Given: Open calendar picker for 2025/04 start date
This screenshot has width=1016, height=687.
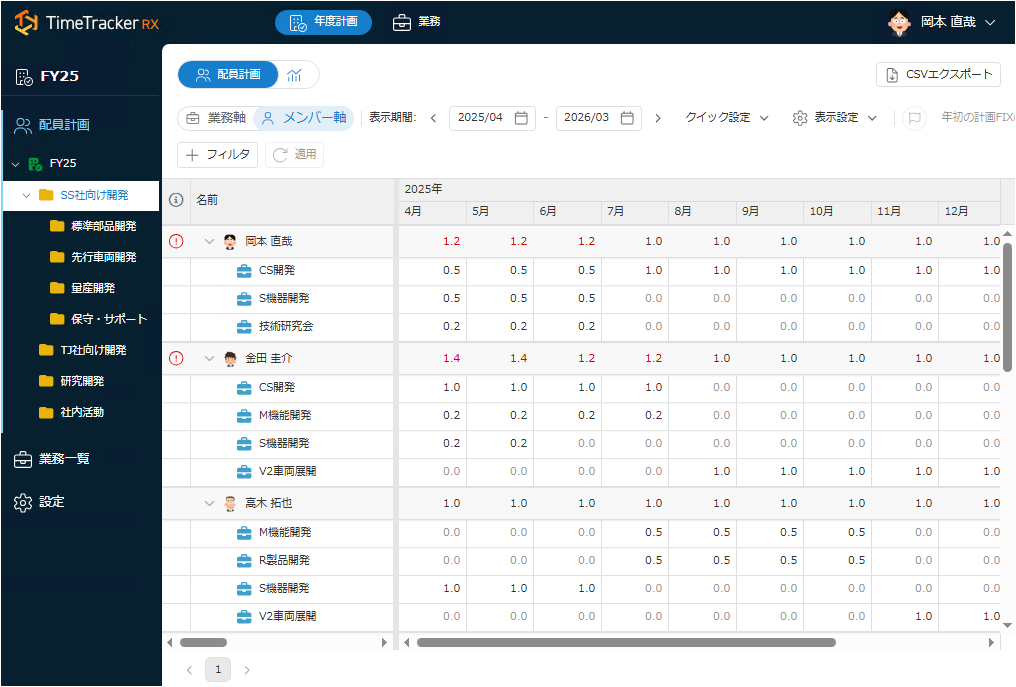Looking at the screenshot, I should 521,118.
